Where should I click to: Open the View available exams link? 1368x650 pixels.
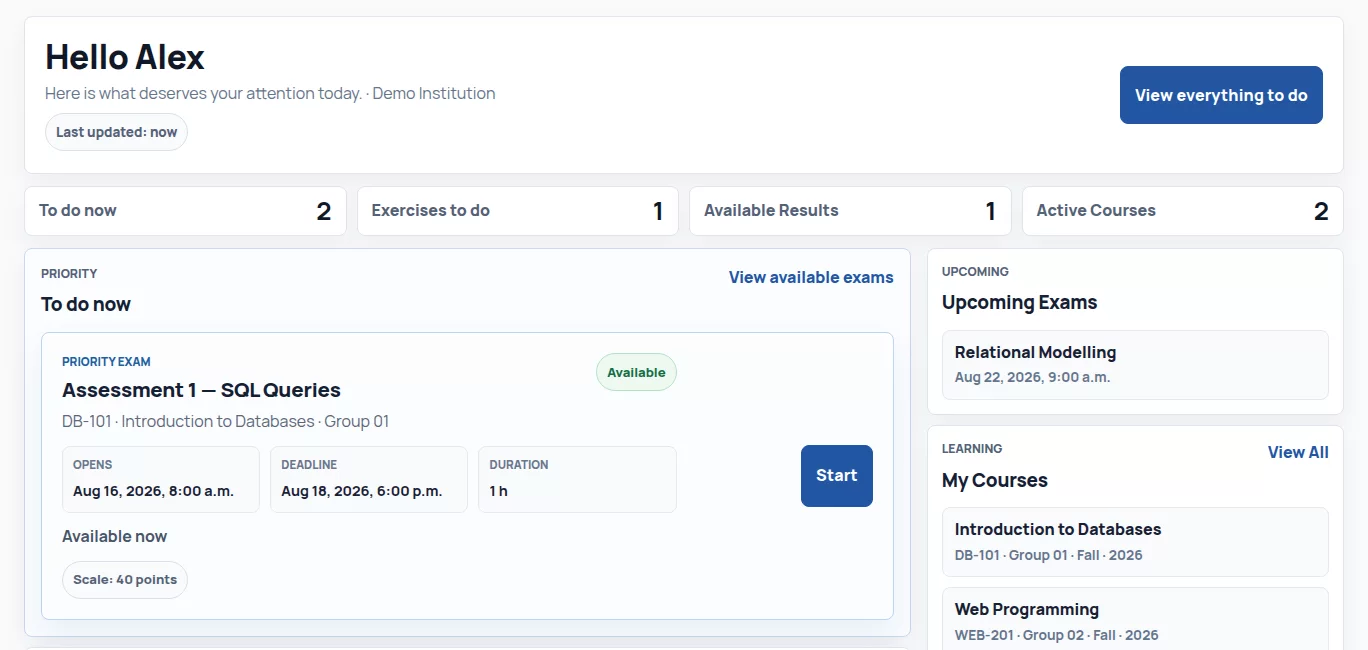pos(811,277)
